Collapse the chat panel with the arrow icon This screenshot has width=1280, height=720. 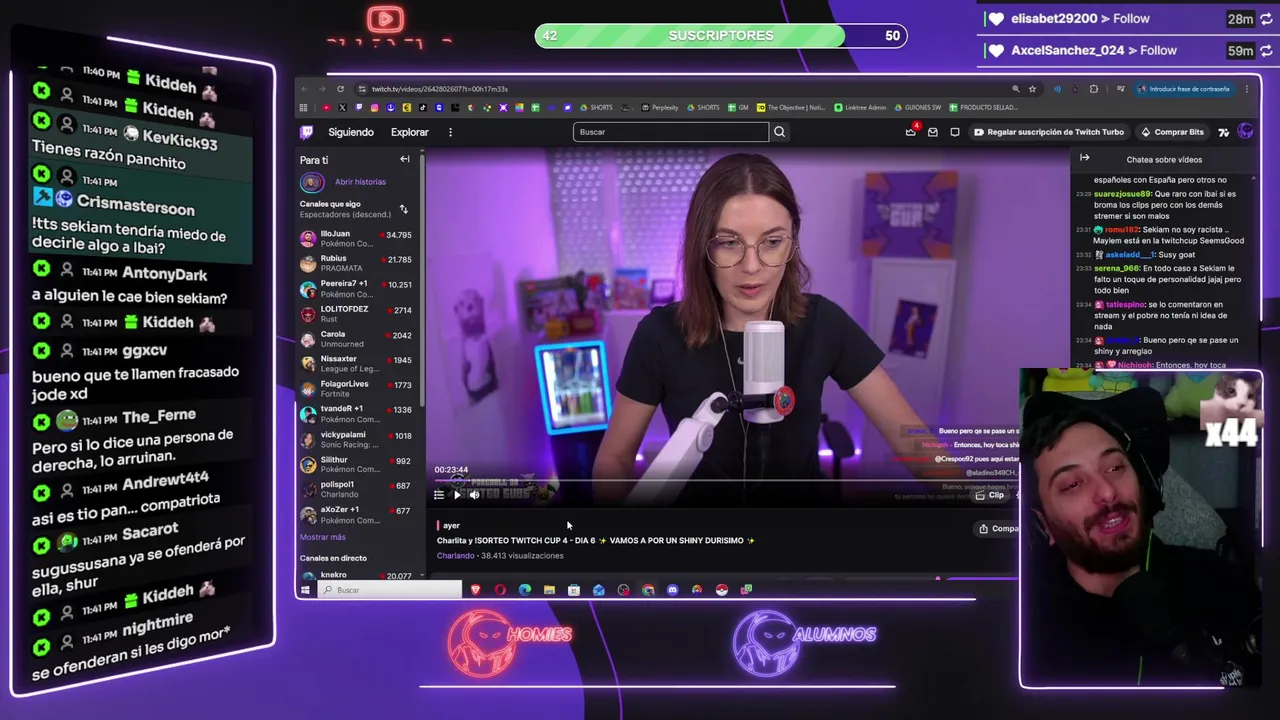point(1084,158)
